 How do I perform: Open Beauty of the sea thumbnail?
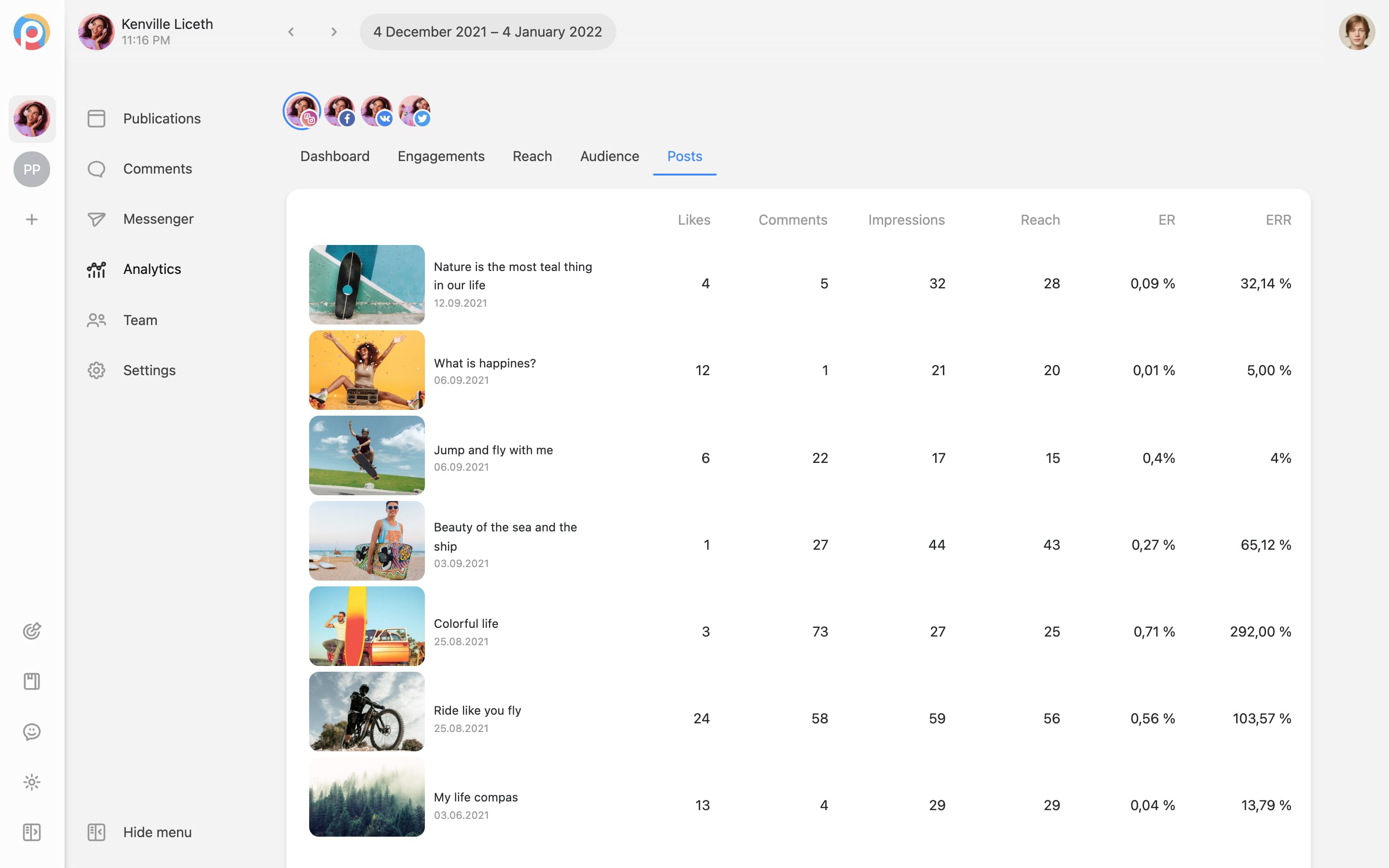coord(367,541)
